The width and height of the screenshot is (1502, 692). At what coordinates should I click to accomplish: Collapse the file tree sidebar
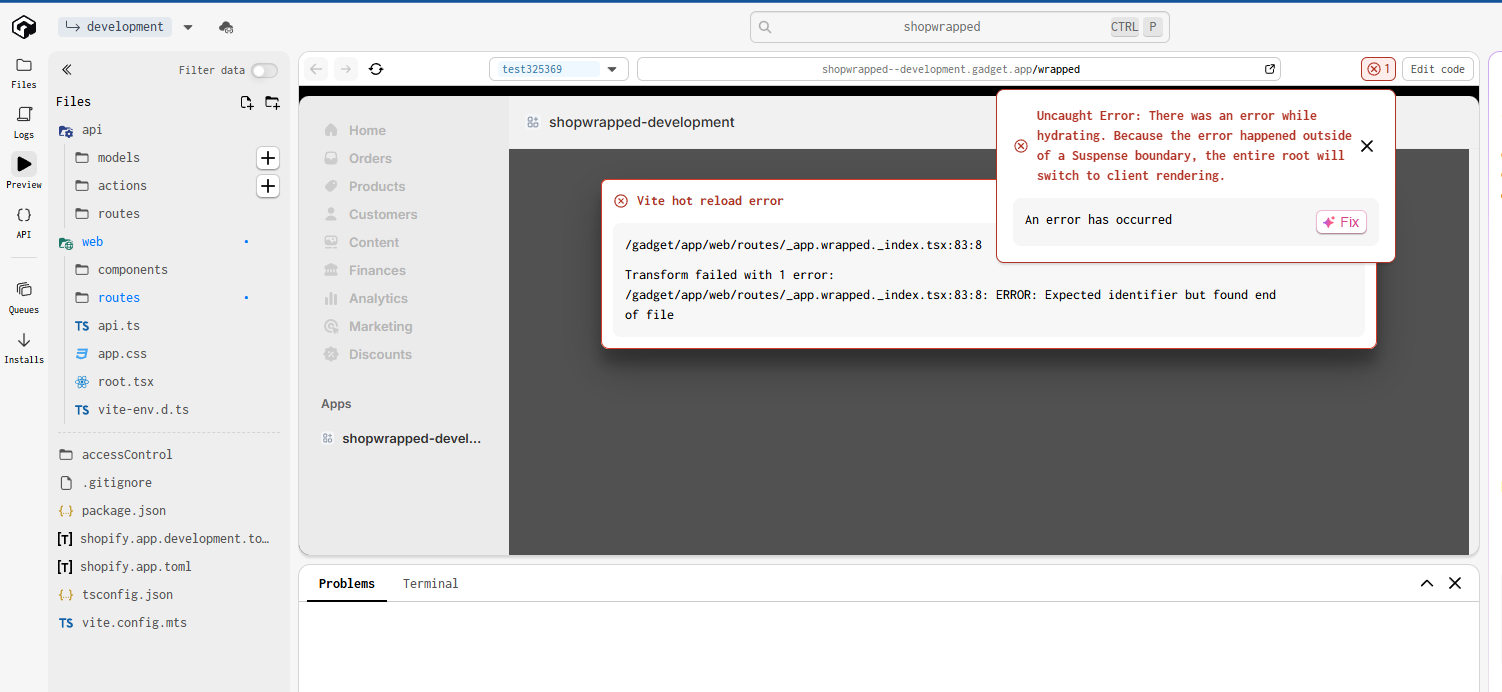pyautogui.click(x=67, y=70)
